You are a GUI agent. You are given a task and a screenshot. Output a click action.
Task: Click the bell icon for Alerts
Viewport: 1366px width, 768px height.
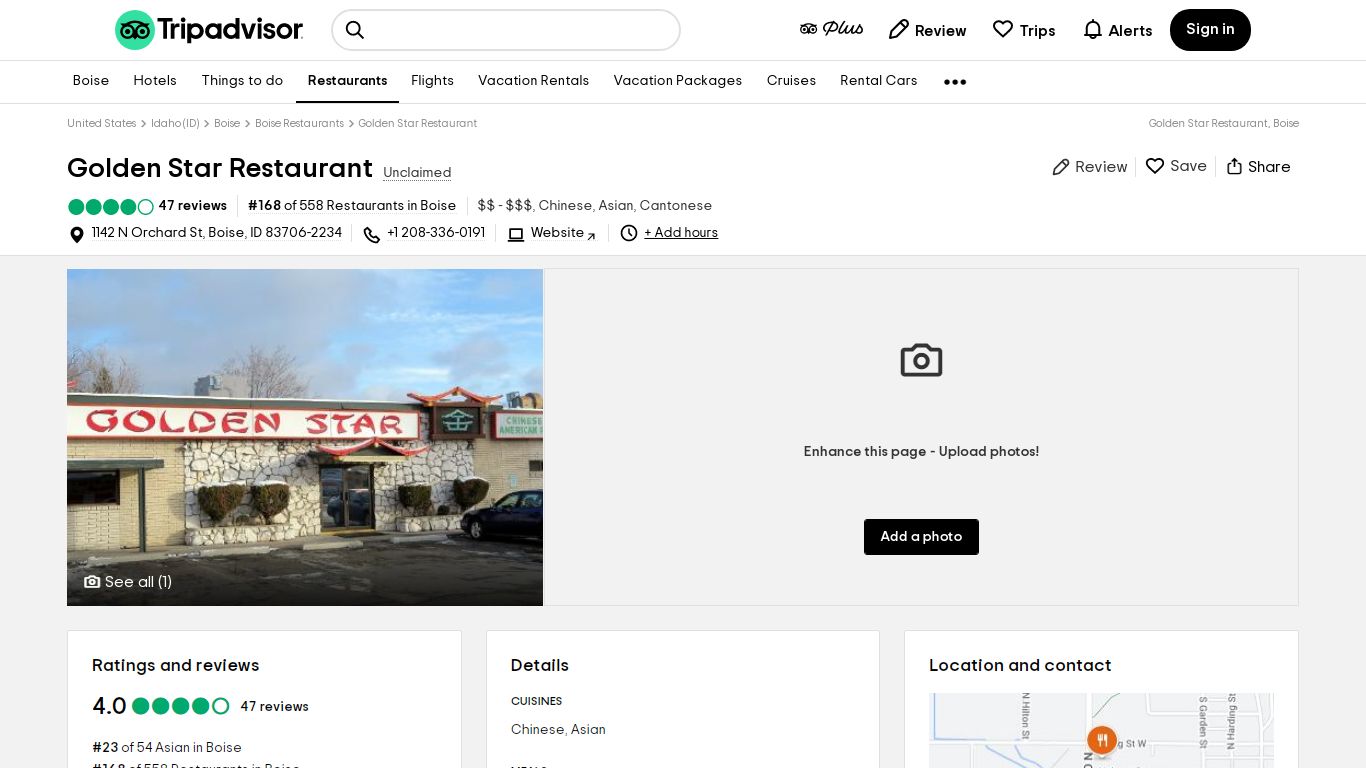pyautogui.click(x=1093, y=30)
